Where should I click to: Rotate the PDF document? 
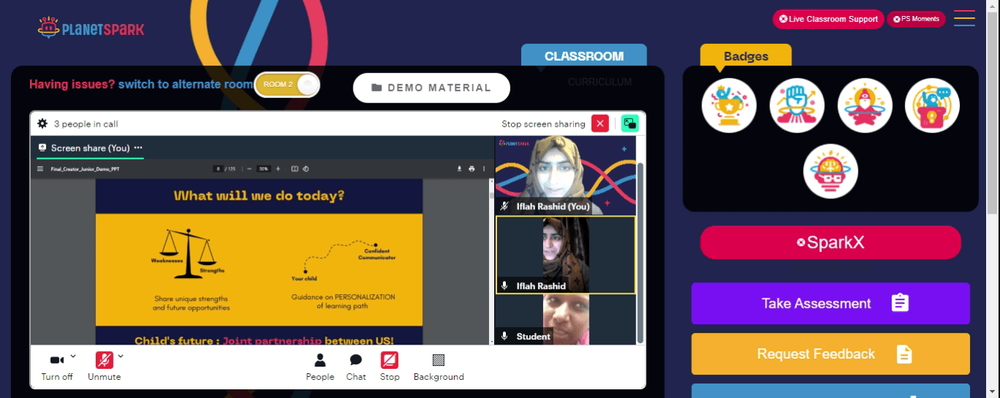(305, 169)
